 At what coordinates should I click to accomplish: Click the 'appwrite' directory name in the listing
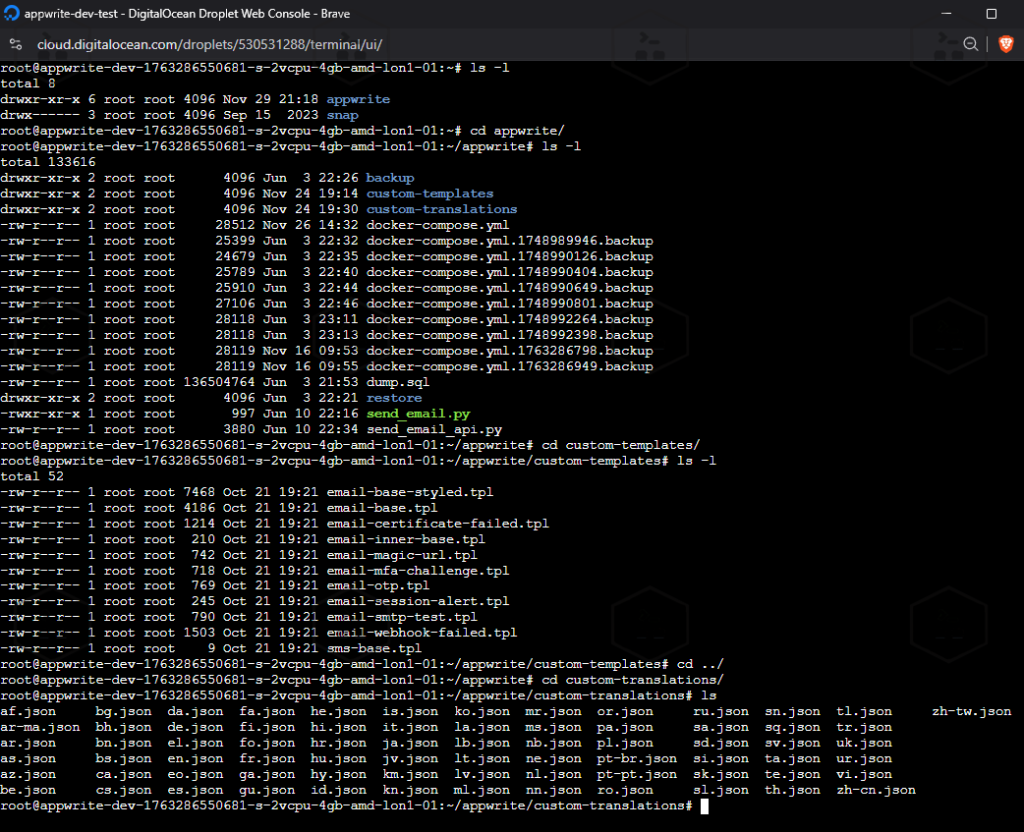tap(358, 100)
